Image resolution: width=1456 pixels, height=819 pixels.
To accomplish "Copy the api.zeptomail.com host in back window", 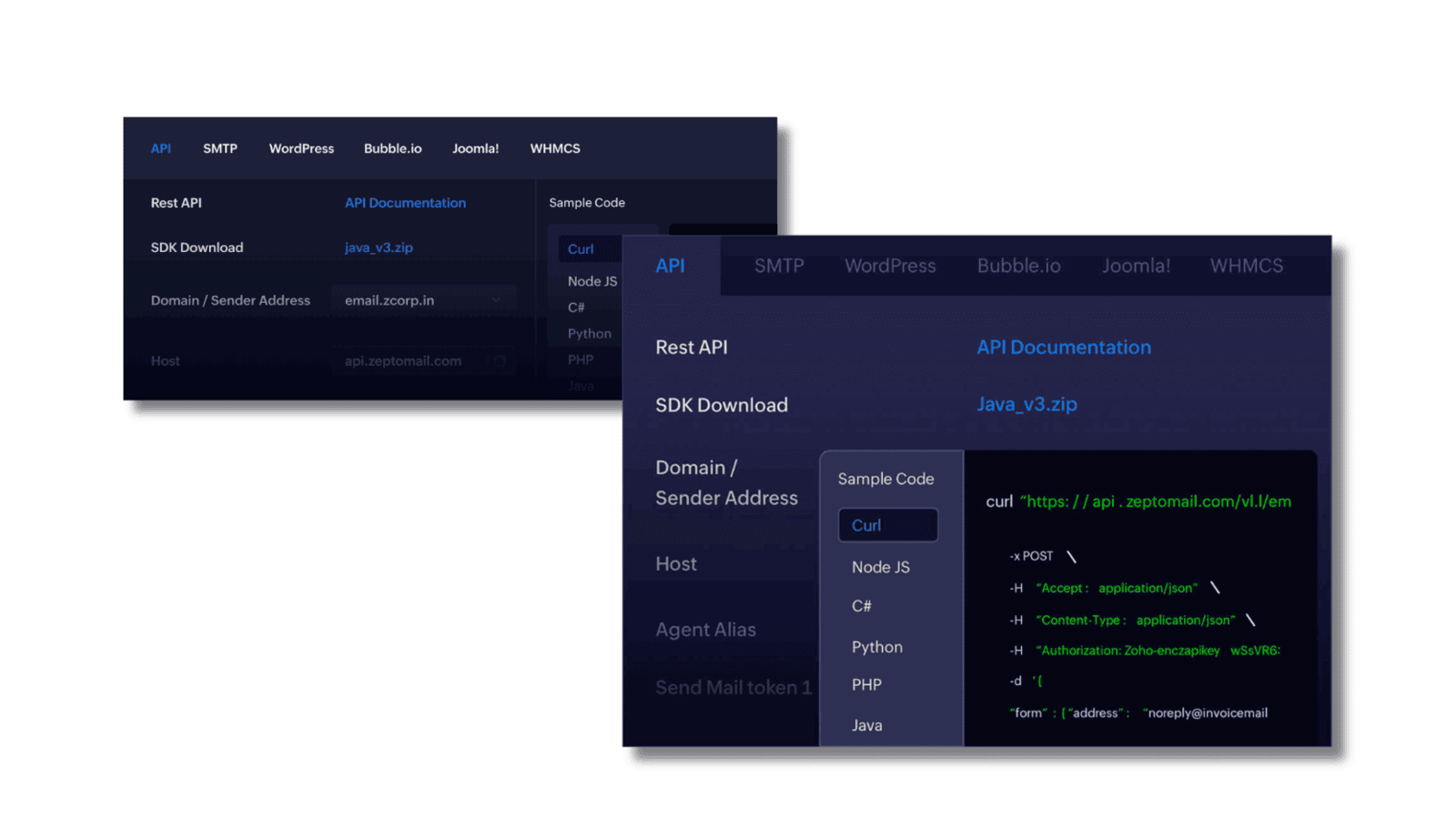I will coord(500,361).
